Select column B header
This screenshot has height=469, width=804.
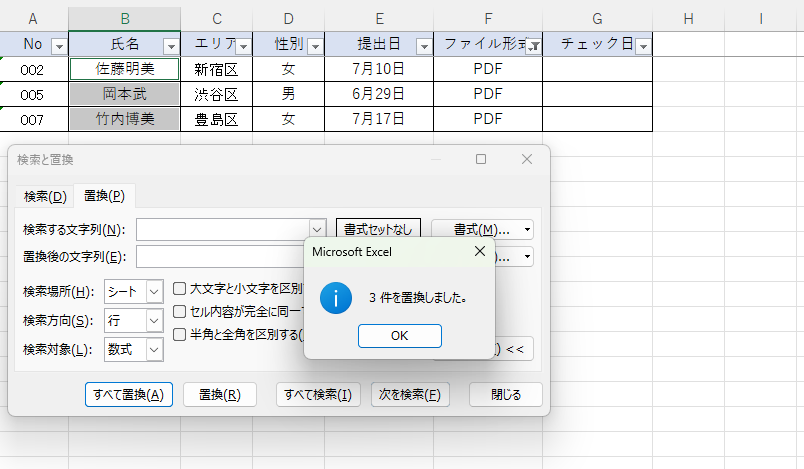point(125,19)
